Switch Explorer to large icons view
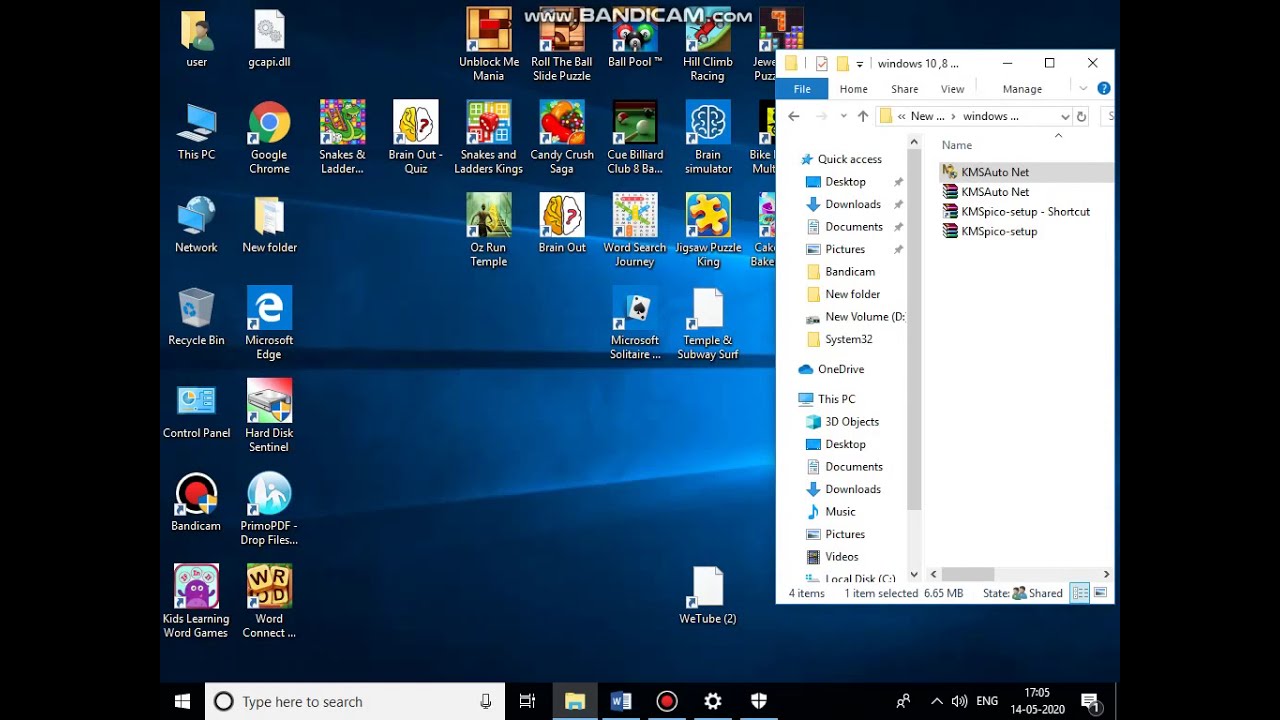Viewport: 1280px width, 720px height. pos(1100,593)
